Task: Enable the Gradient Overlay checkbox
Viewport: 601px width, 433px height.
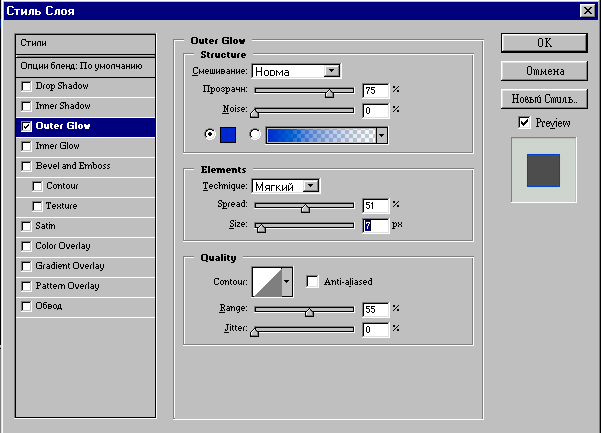Action: (26, 266)
